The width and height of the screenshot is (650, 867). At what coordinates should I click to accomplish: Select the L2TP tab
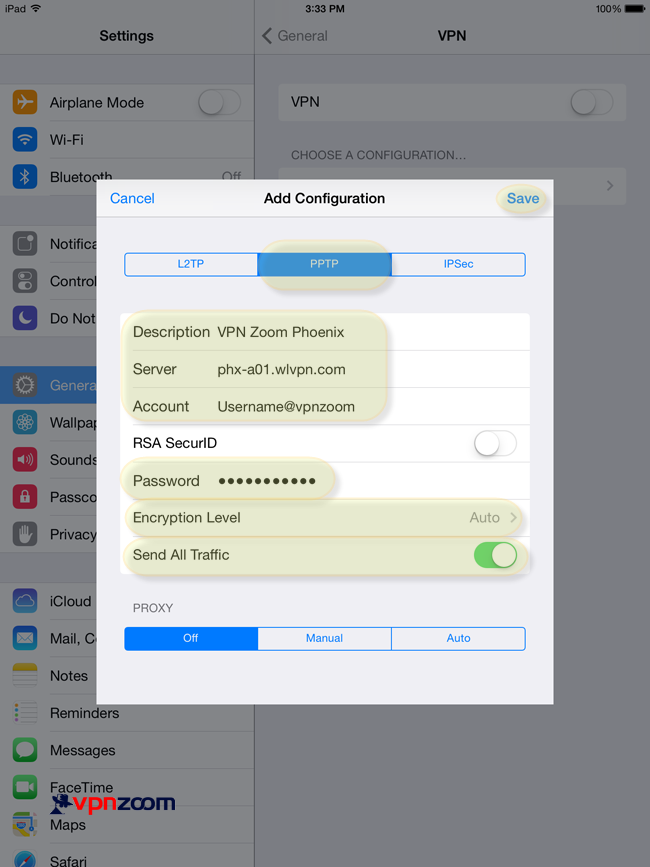point(191,264)
